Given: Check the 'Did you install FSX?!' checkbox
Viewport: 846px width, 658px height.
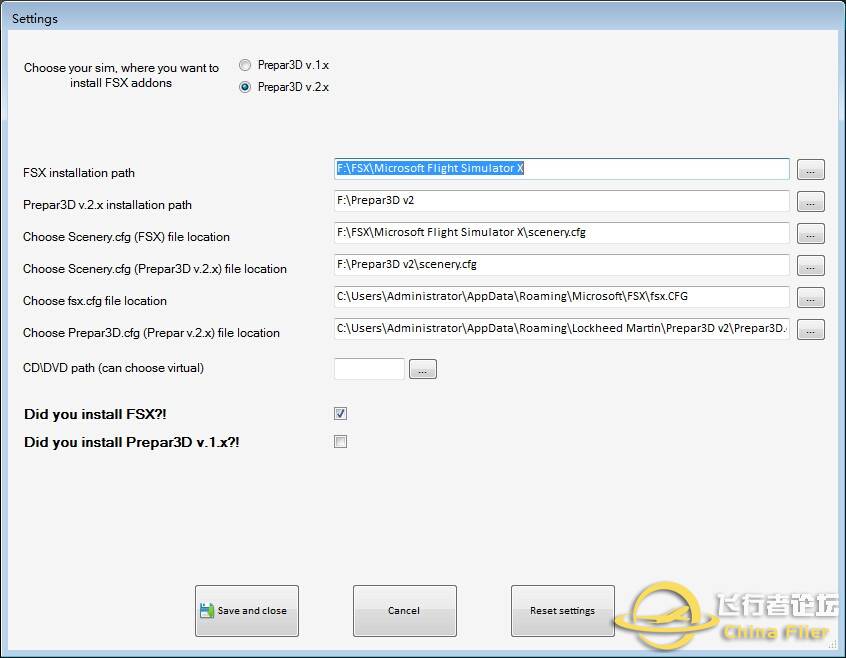Looking at the screenshot, I should (340, 414).
